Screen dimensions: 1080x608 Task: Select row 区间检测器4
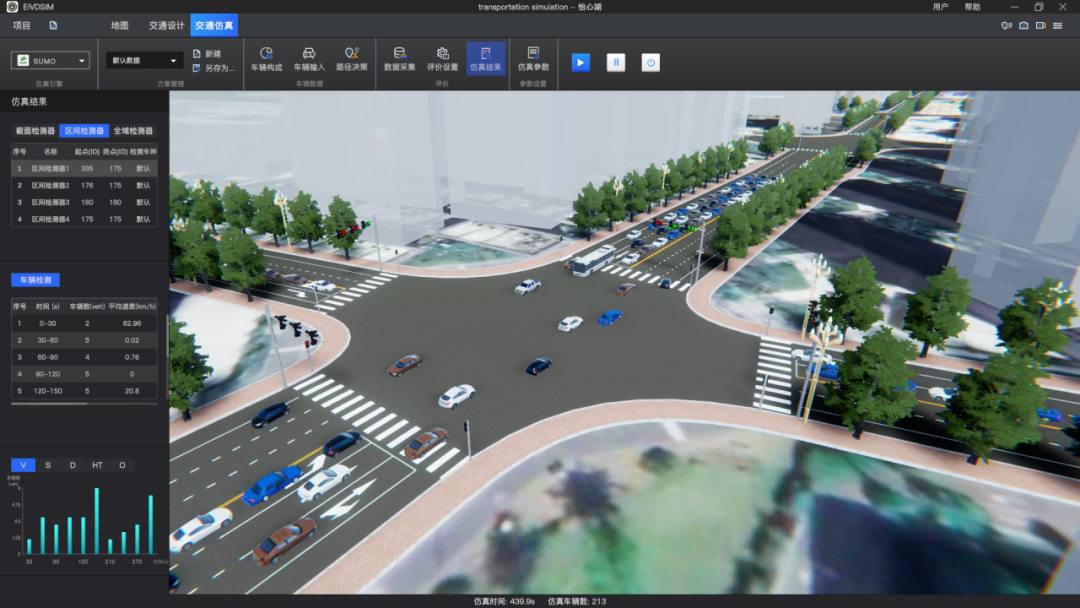click(84, 219)
